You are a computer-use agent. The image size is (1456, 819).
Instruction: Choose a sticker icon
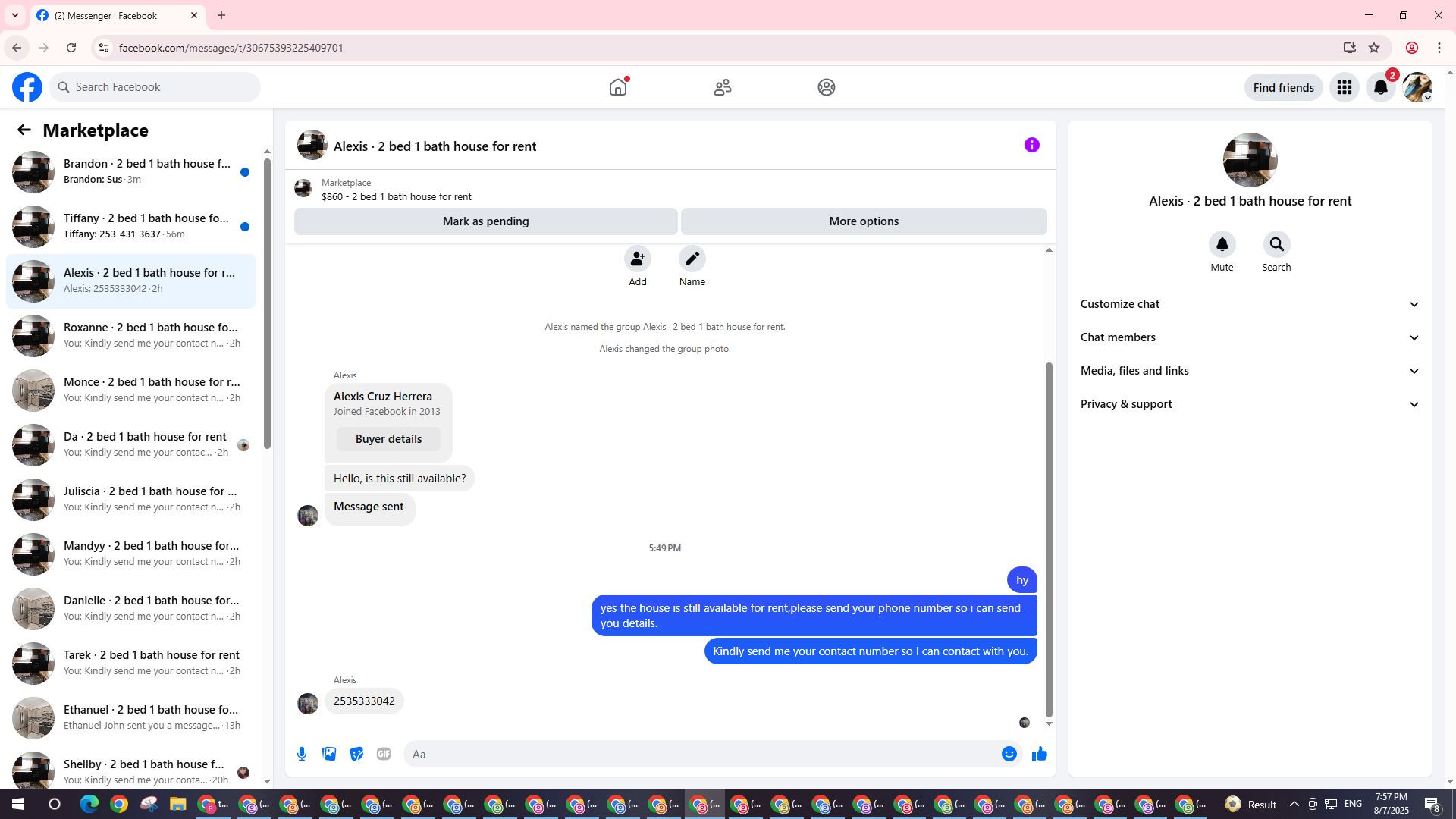[x=356, y=754]
